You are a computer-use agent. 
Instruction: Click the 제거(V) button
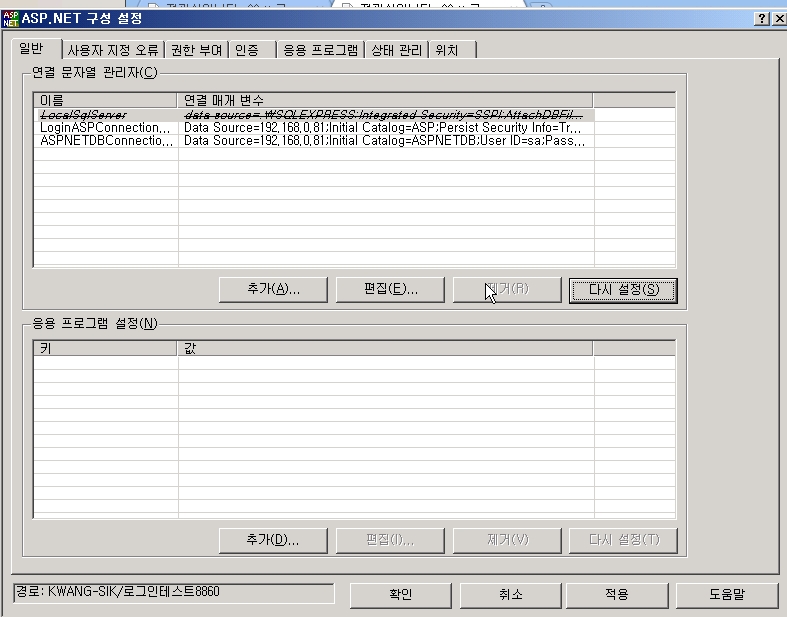(507, 540)
